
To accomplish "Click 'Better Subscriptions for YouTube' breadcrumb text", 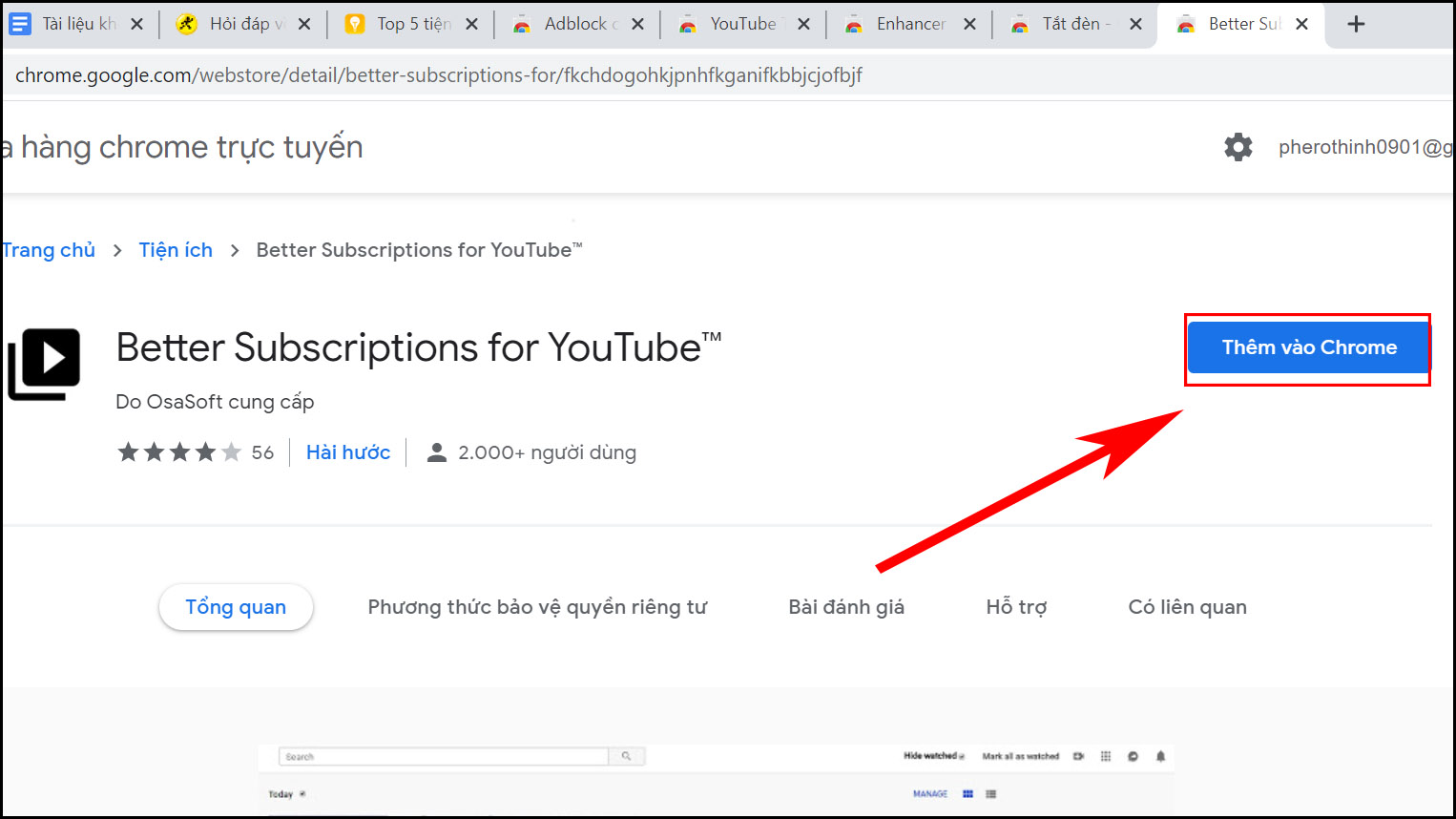I will (419, 250).
